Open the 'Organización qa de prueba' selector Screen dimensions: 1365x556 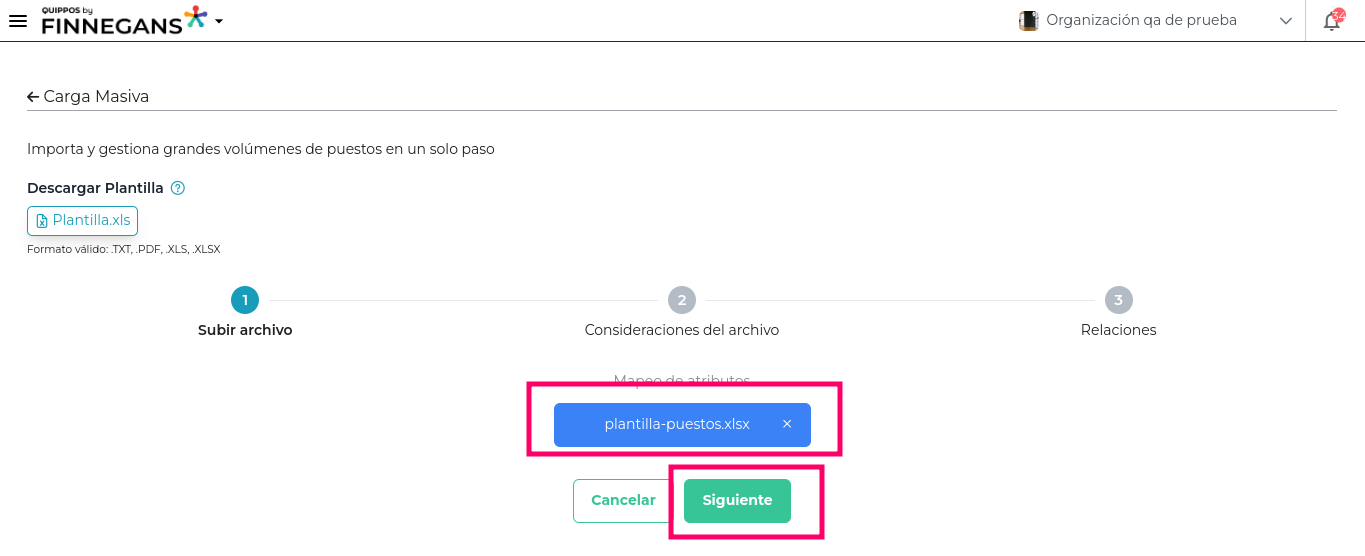click(x=1141, y=20)
